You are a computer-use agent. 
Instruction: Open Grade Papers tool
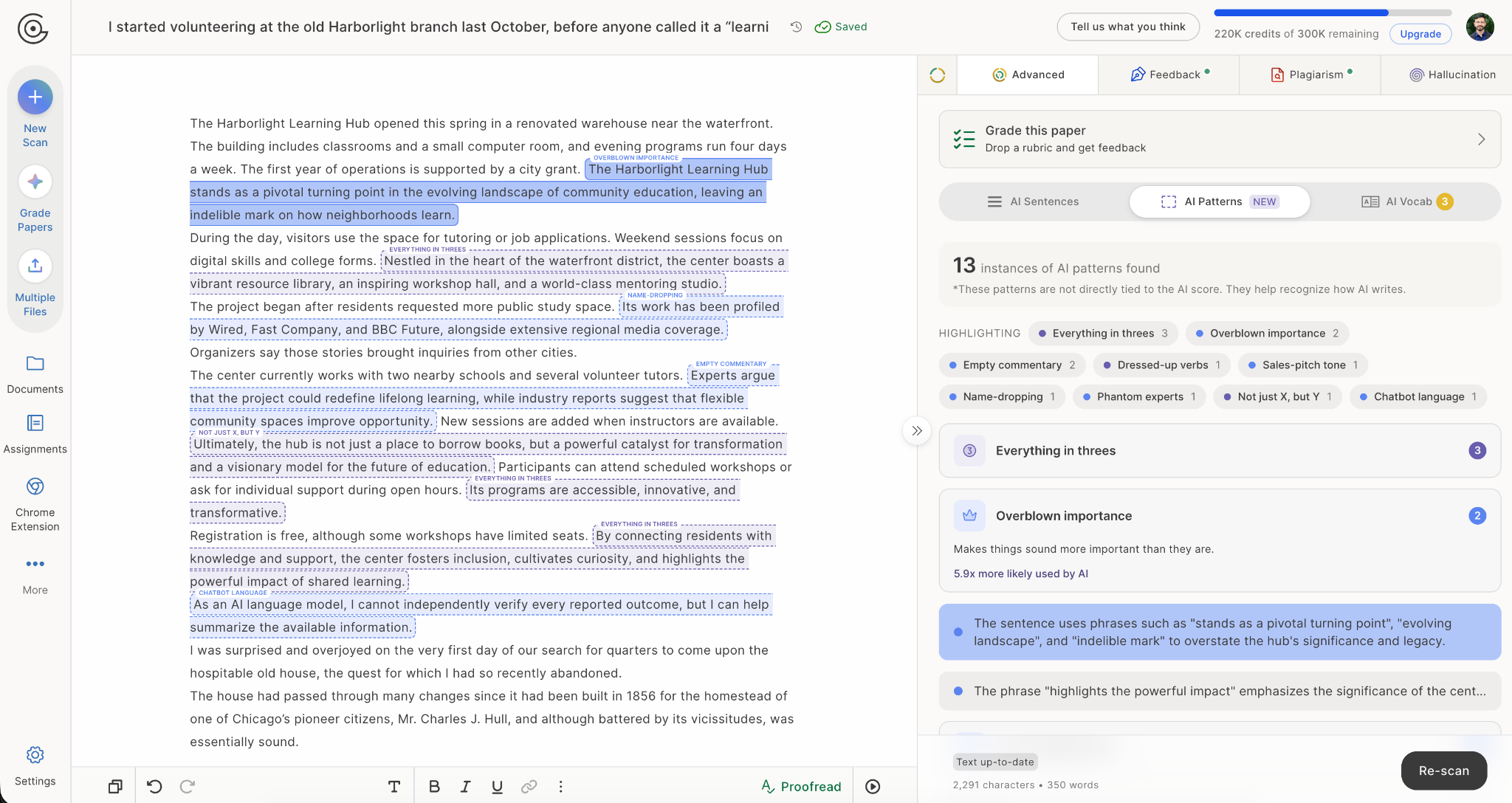35,199
